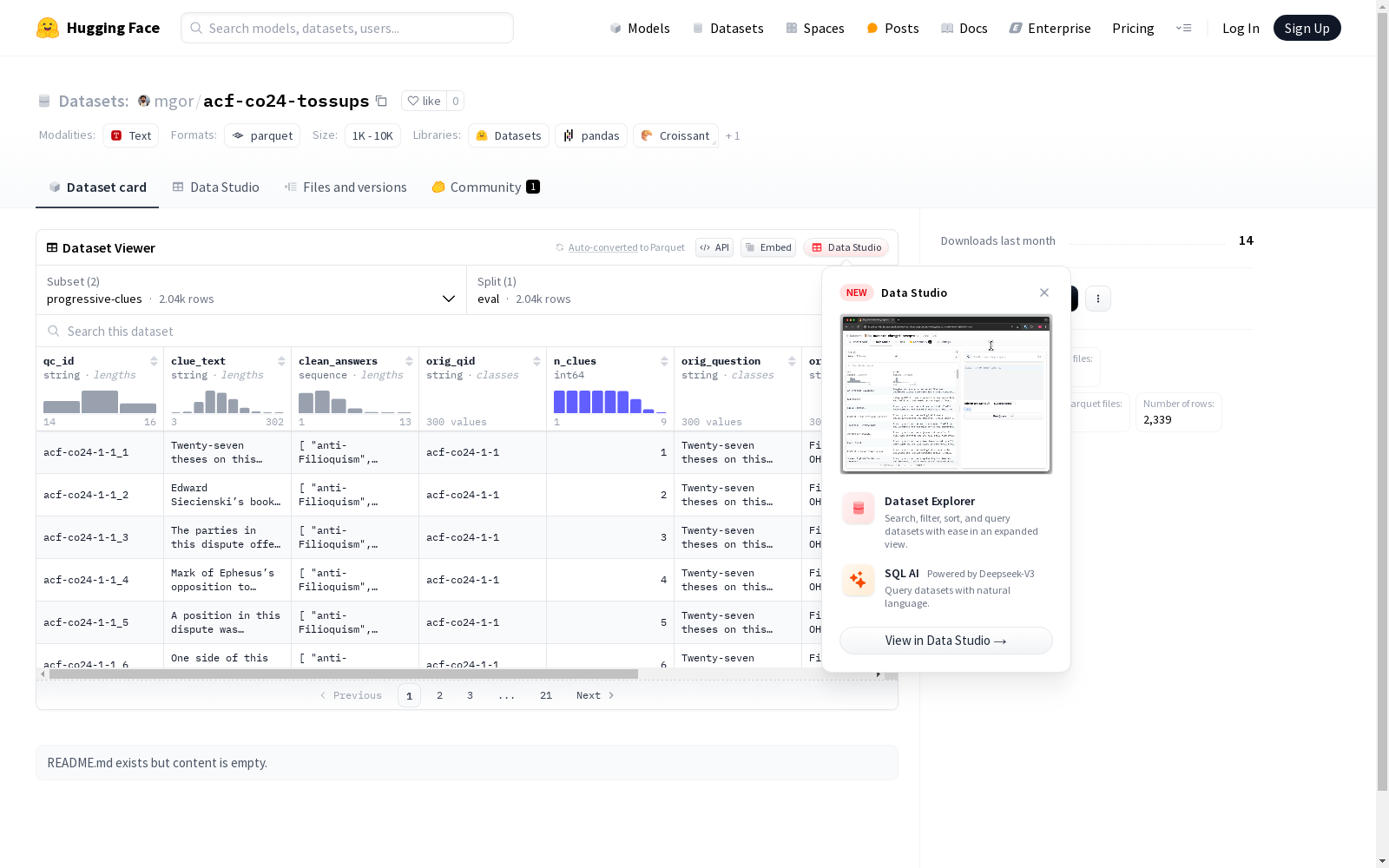
Task: Sort by the qc_id column
Action: (x=154, y=361)
